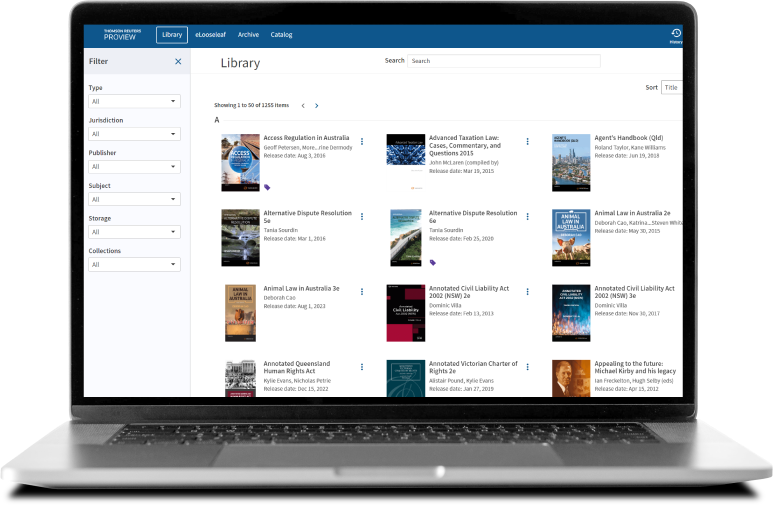Switch to the Archive tab
This screenshot has height=505, width=773.
[248, 34]
